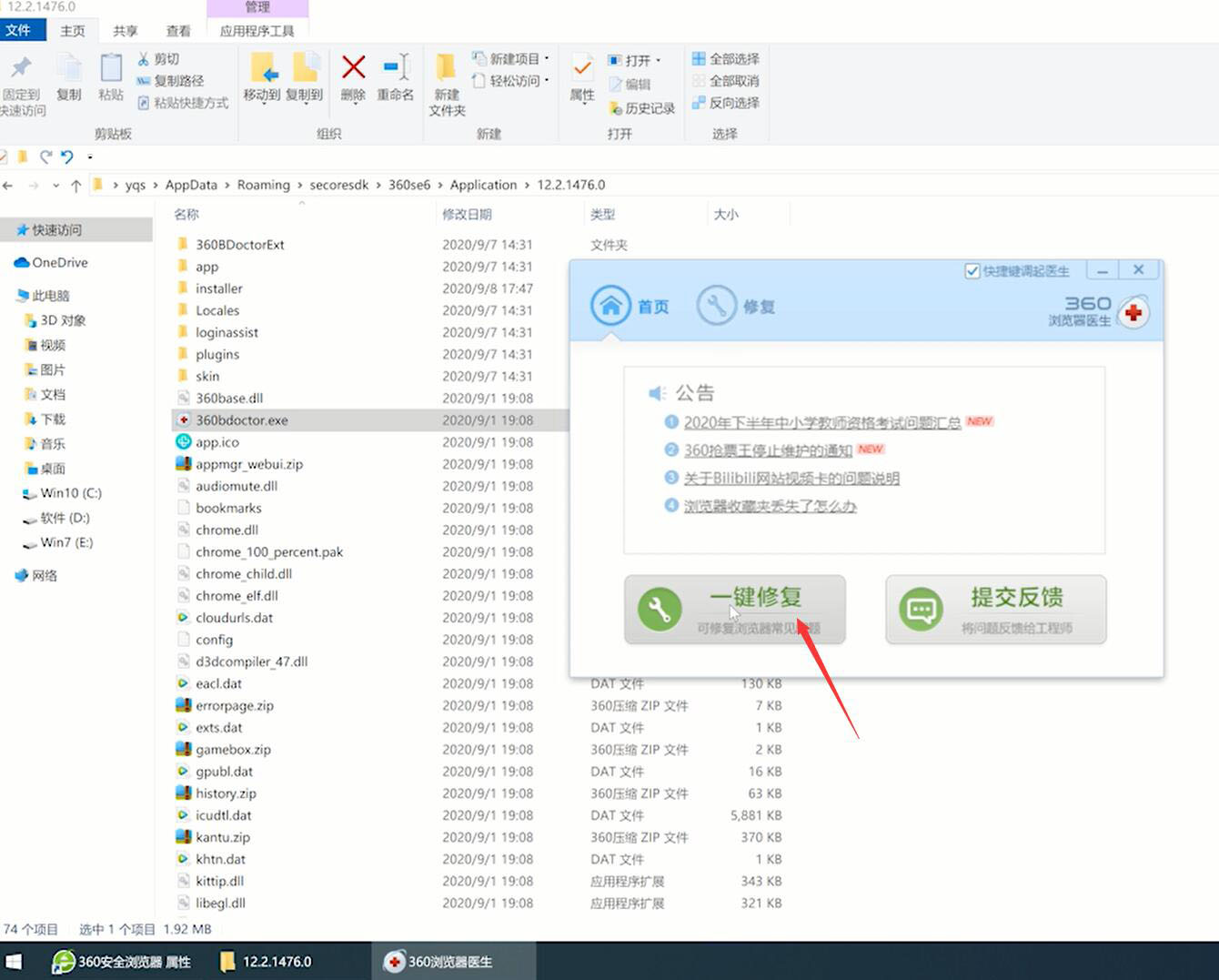Select the 360bdoctor.exe file icon
The width and height of the screenshot is (1219, 980).
(x=183, y=420)
